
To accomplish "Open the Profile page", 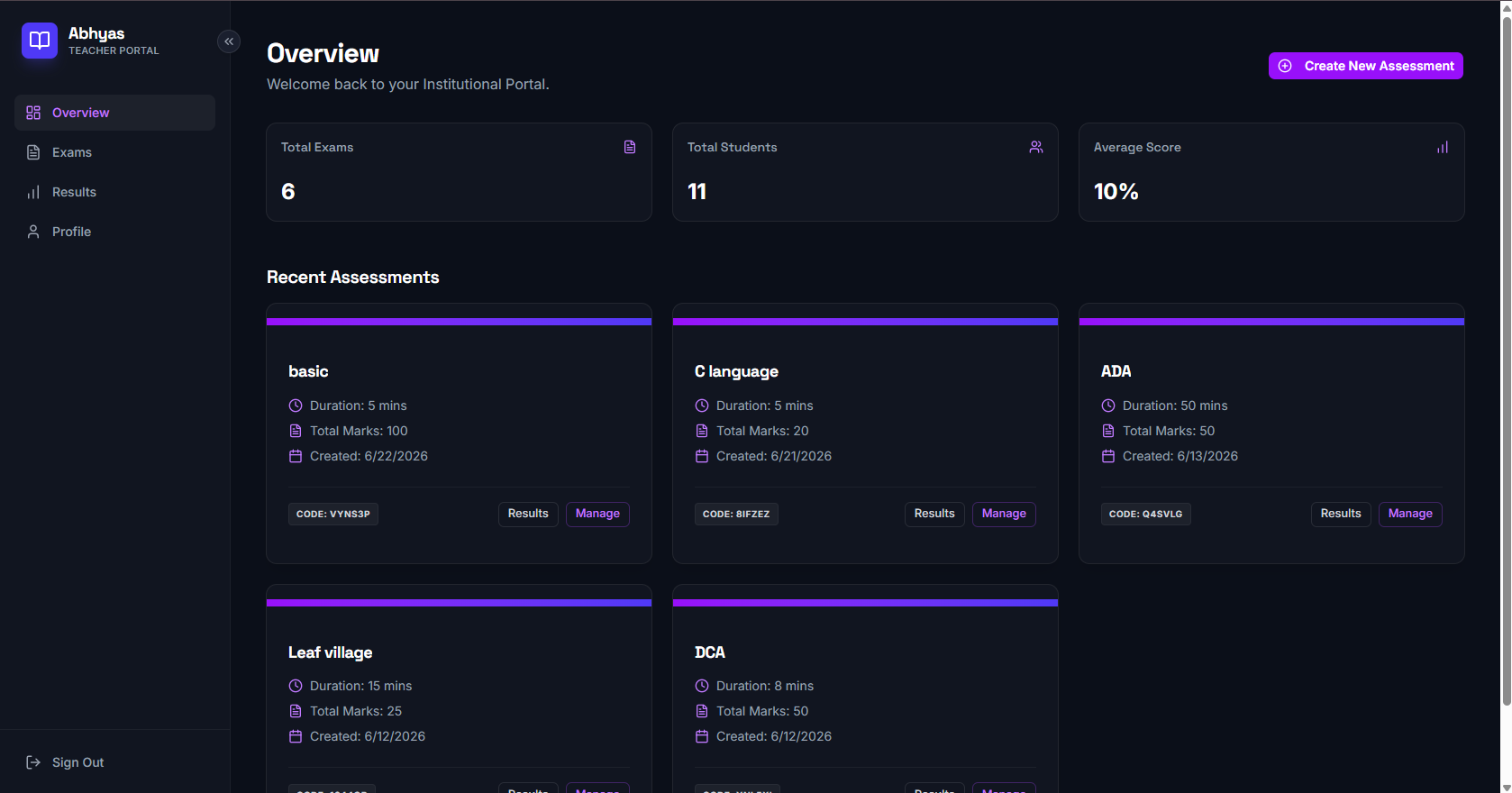I will click(114, 232).
